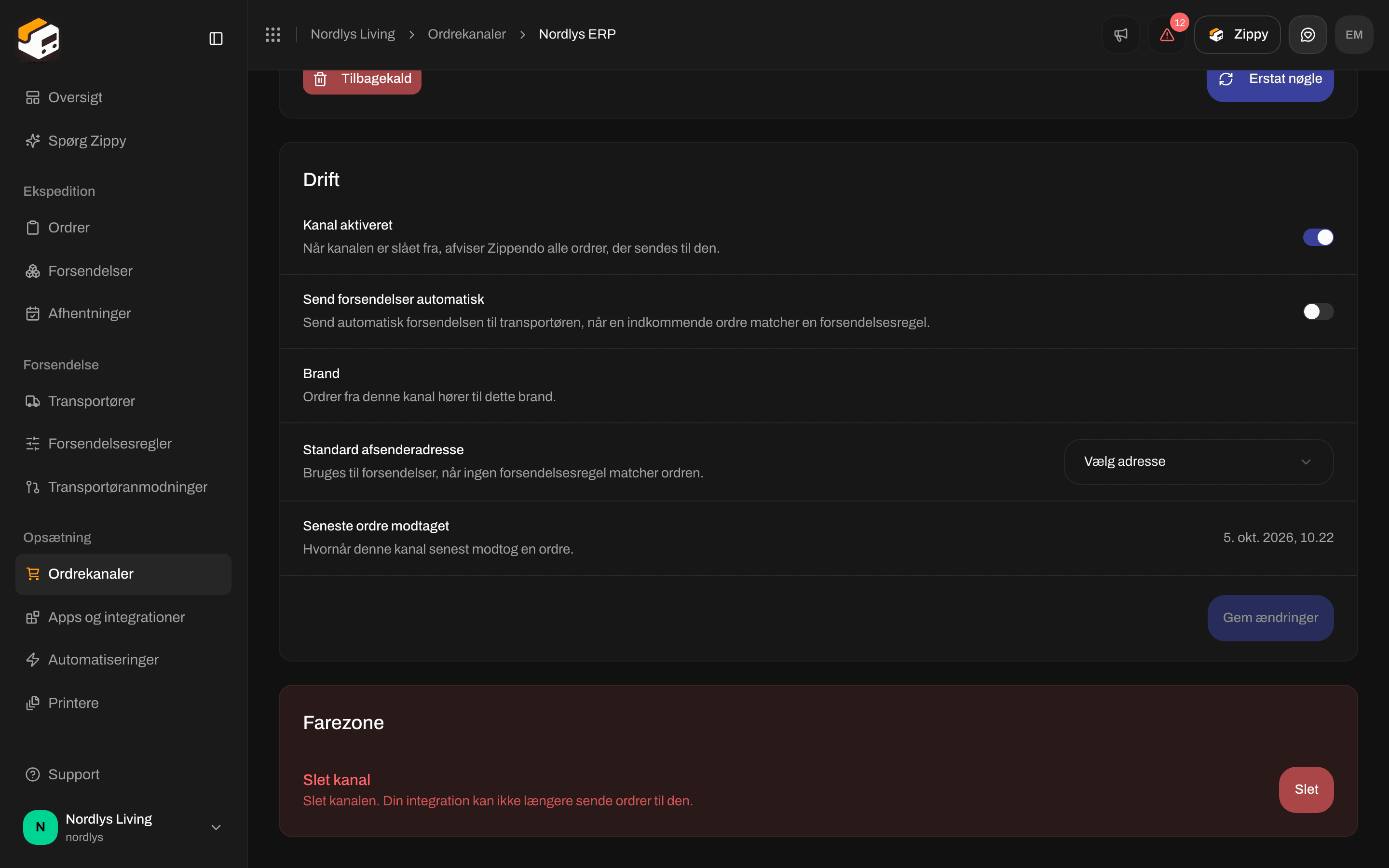The height and width of the screenshot is (868, 1389).
Task: Click the Nordlys ERP breadcrumb
Action: [x=577, y=34]
